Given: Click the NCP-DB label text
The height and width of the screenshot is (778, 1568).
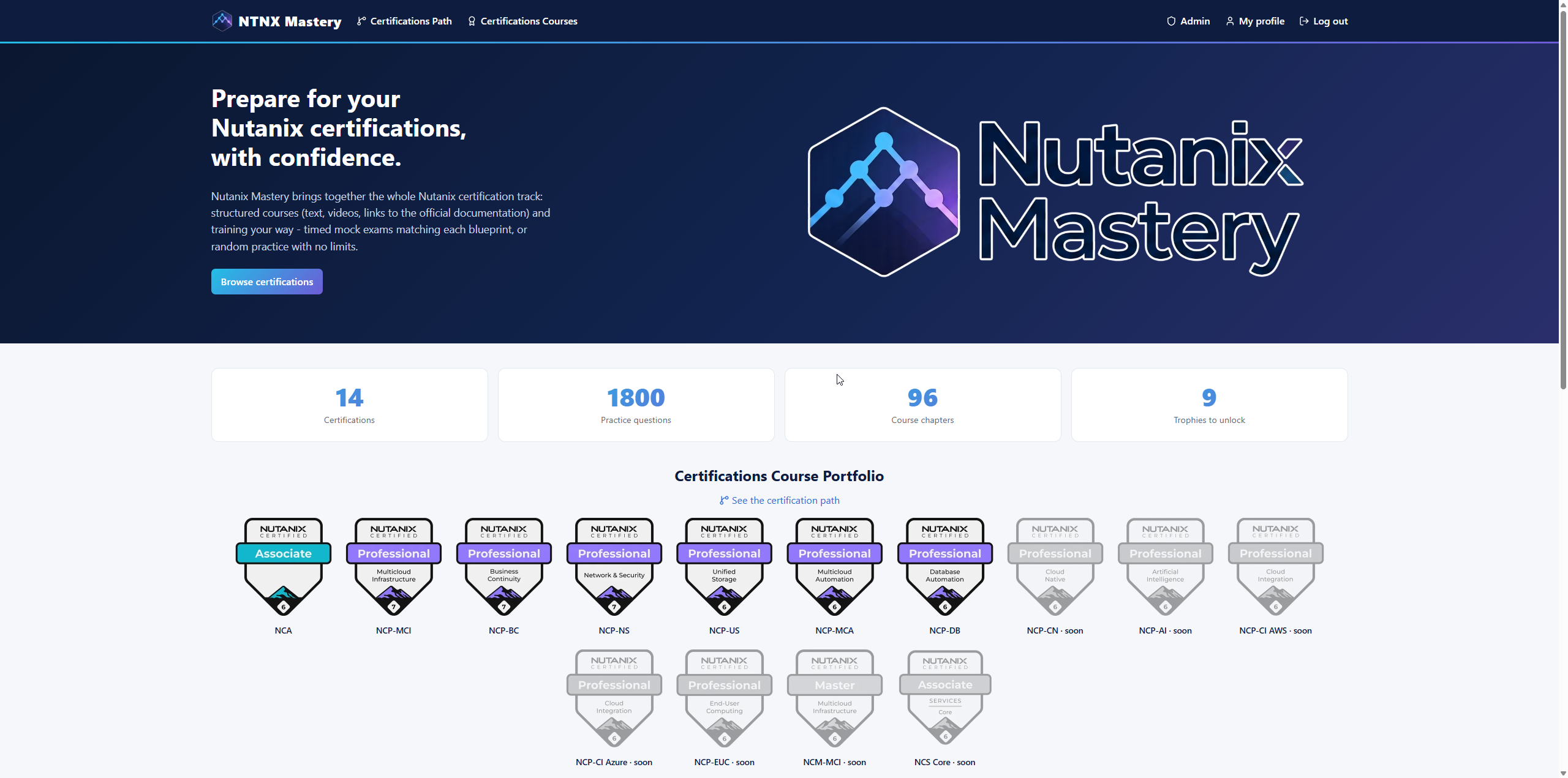Looking at the screenshot, I should click(x=945, y=630).
